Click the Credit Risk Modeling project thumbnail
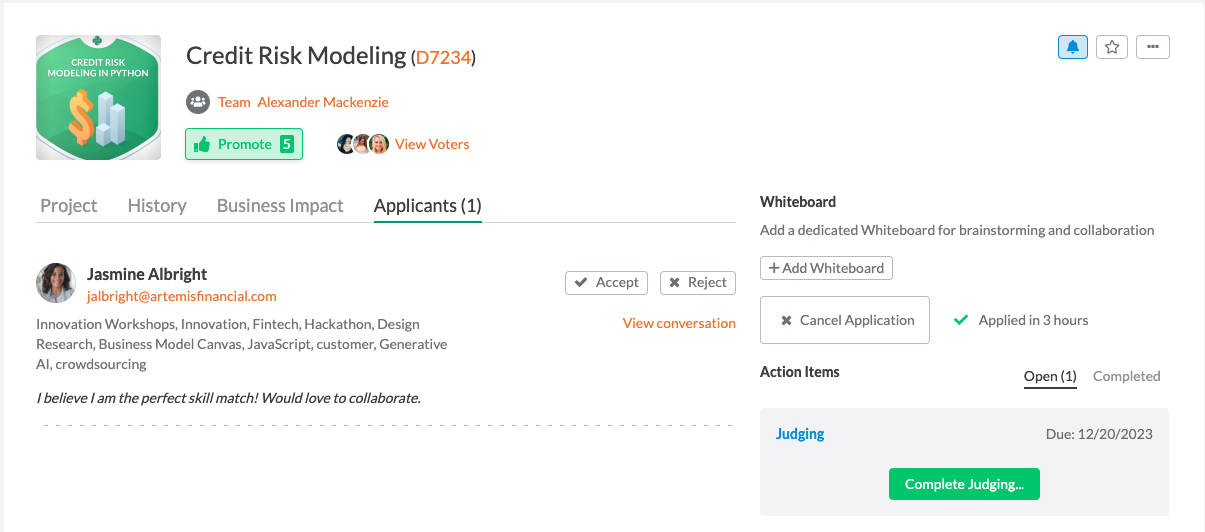The image size is (1205, 532). (99, 98)
